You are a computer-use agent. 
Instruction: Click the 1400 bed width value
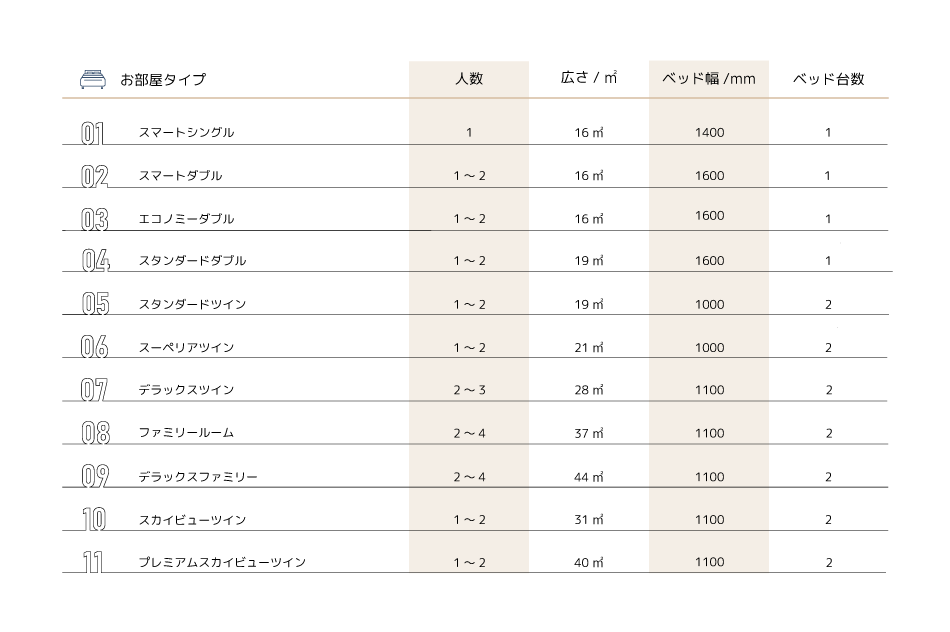click(709, 133)
